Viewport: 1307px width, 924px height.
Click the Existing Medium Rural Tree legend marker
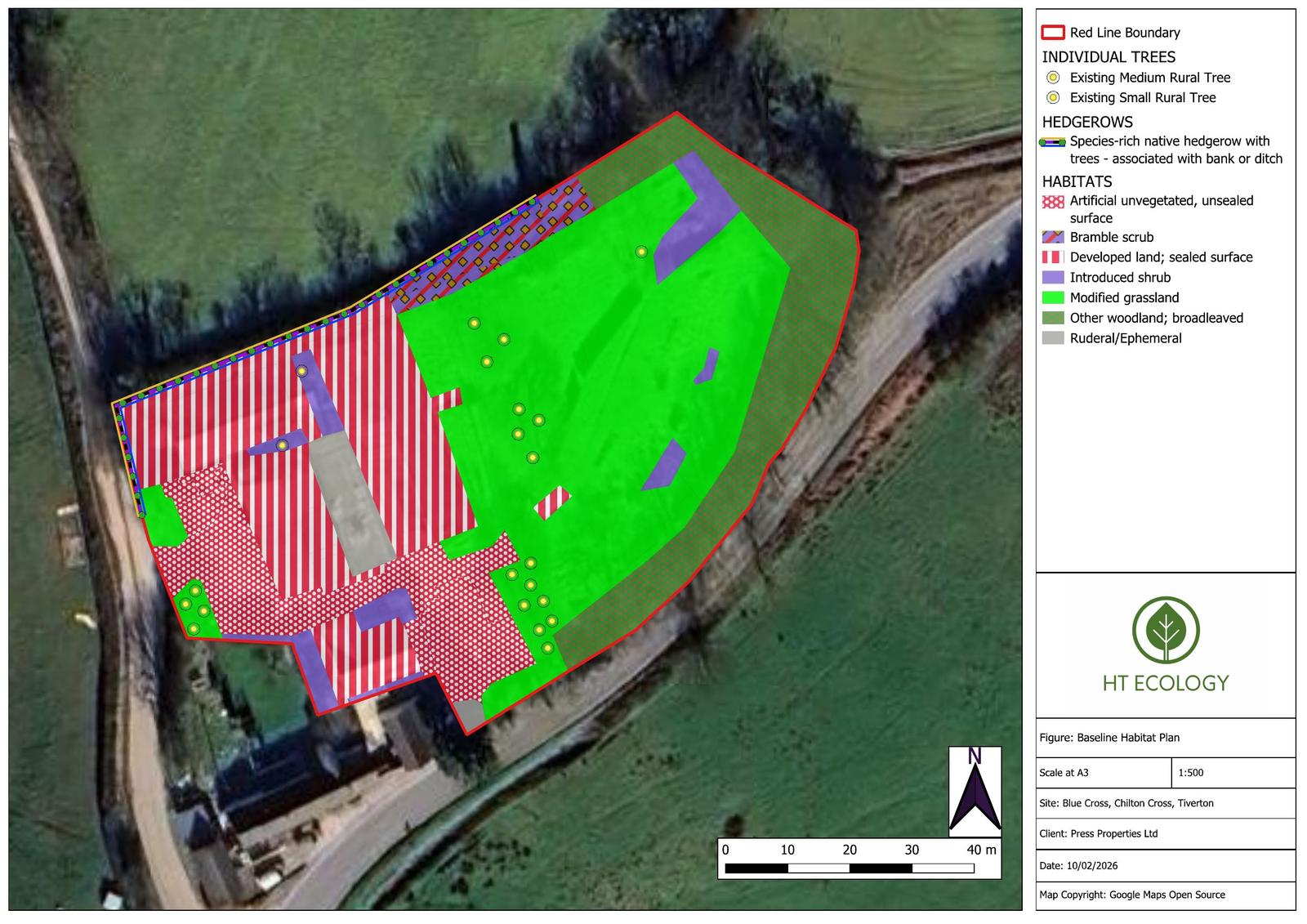pyautogui.click(x=1053, y=78)
